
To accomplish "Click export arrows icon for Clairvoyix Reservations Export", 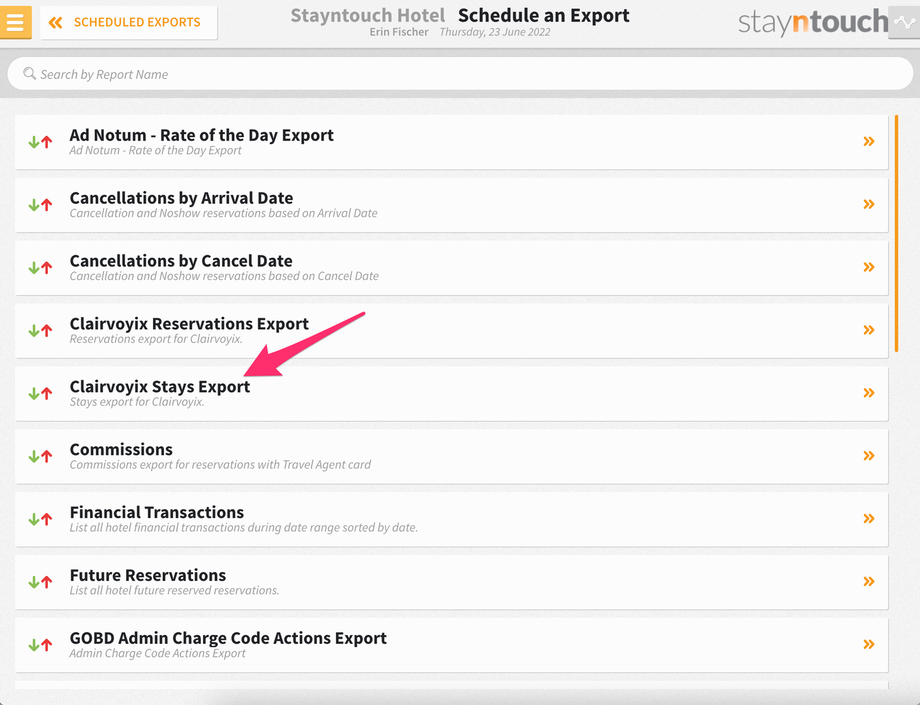I will tap(40, 330).
